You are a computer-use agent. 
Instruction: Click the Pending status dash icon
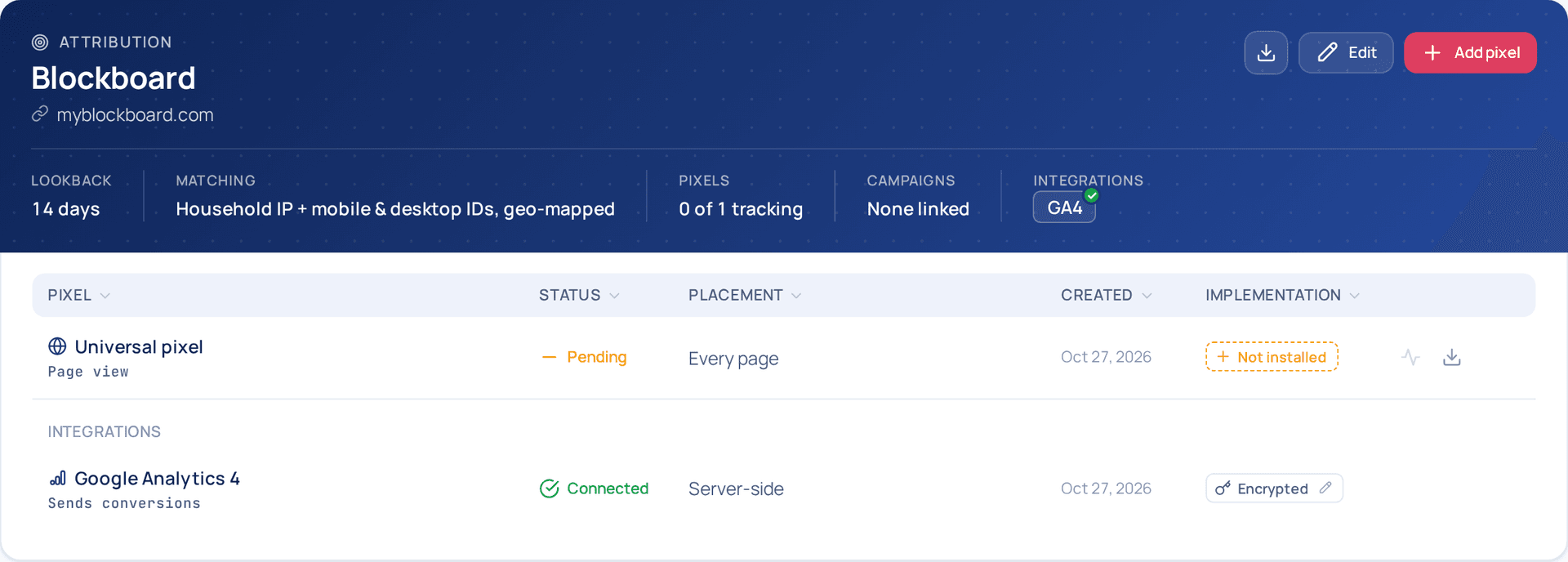click(x=549, y=357)
